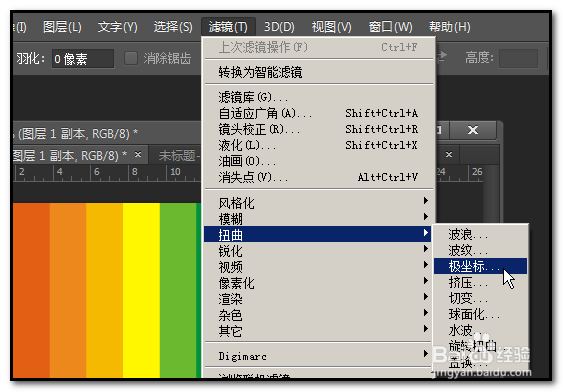Toggle the 消除锯齿 checkbox
The width and height of the screenshot is (563, 392).
131,58
